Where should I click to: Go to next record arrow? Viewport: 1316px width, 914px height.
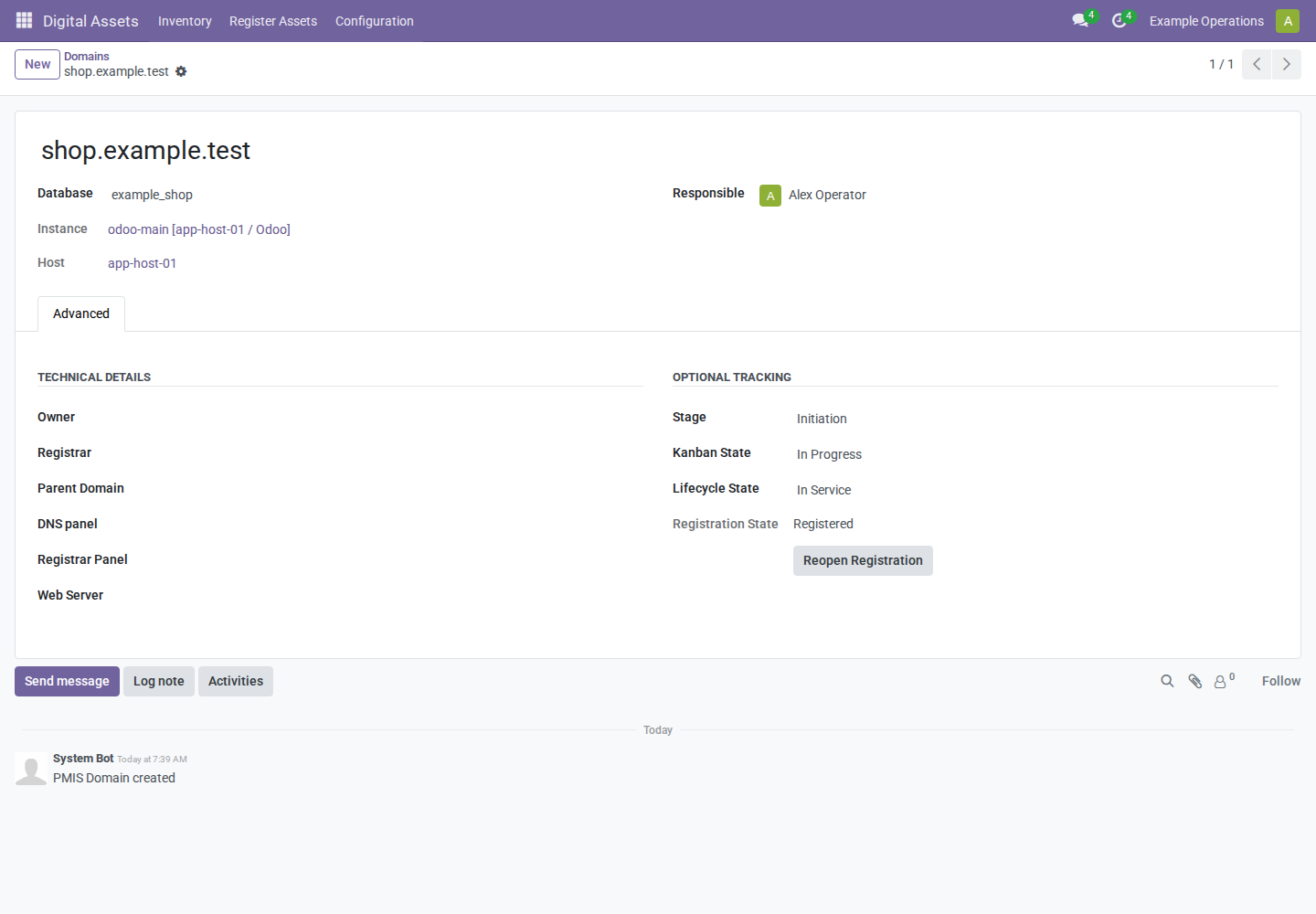(1287, 64)
